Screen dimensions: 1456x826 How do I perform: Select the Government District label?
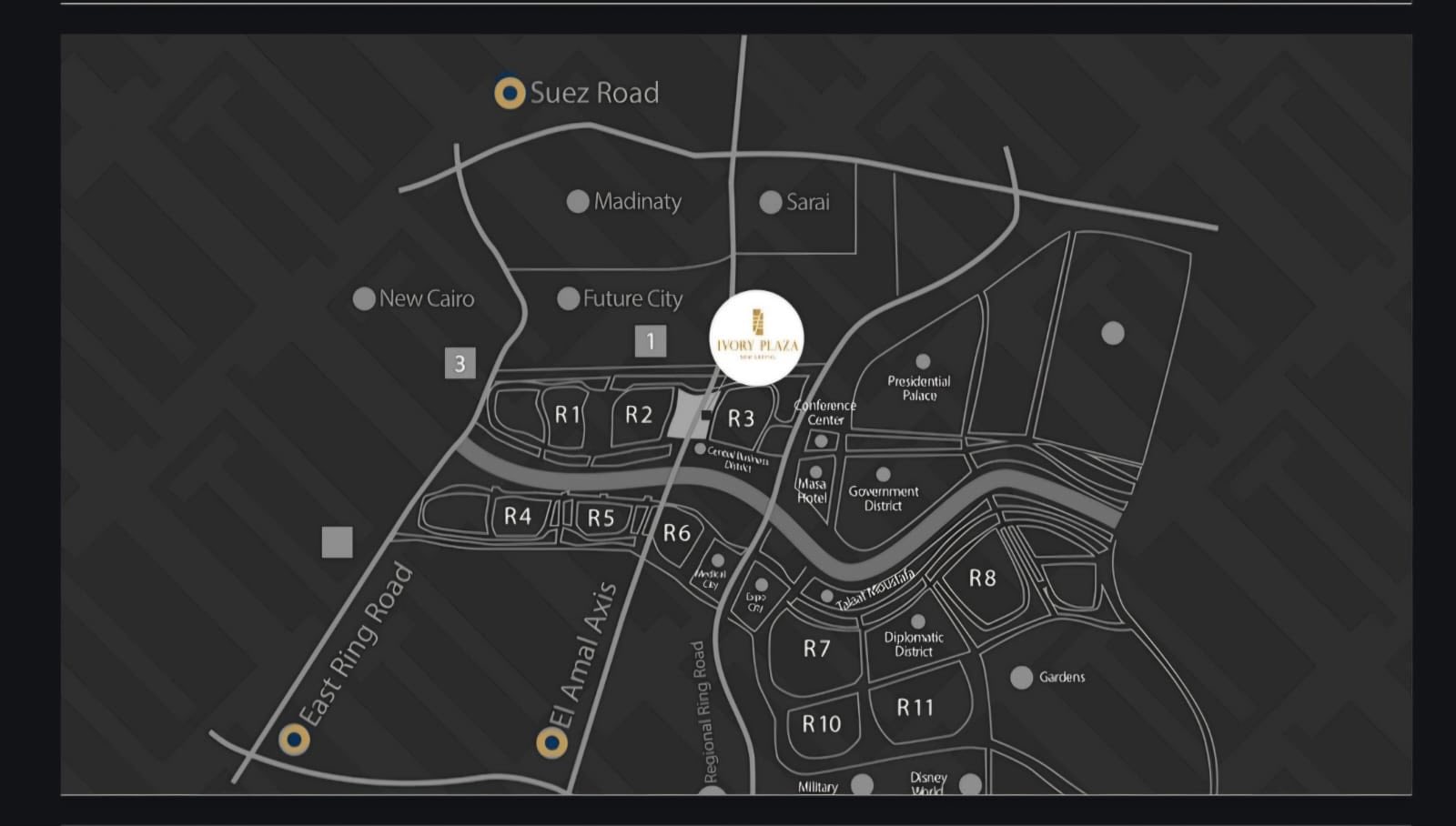click(x=884, y=499)
